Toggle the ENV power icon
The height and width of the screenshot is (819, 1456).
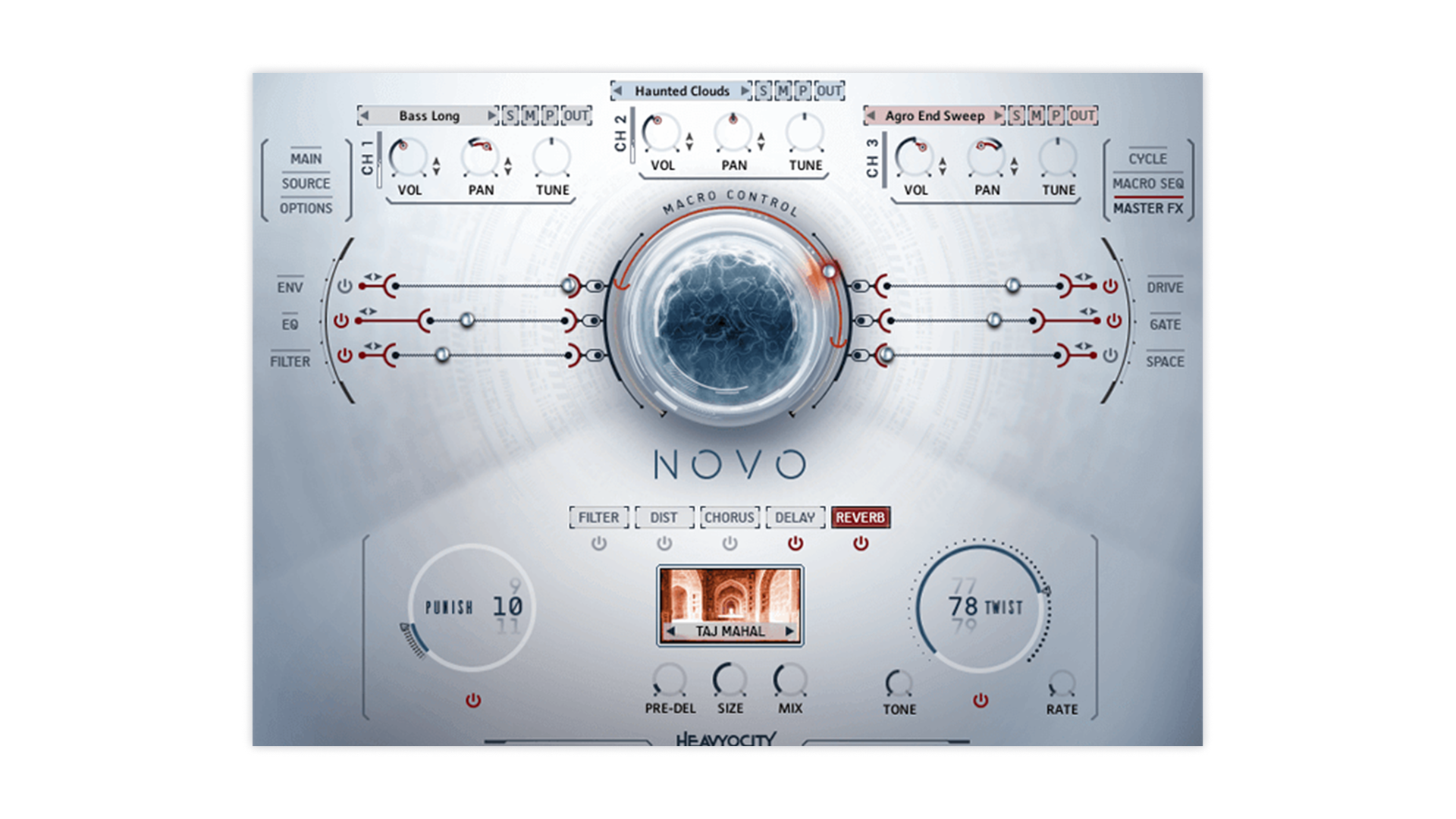345,286
